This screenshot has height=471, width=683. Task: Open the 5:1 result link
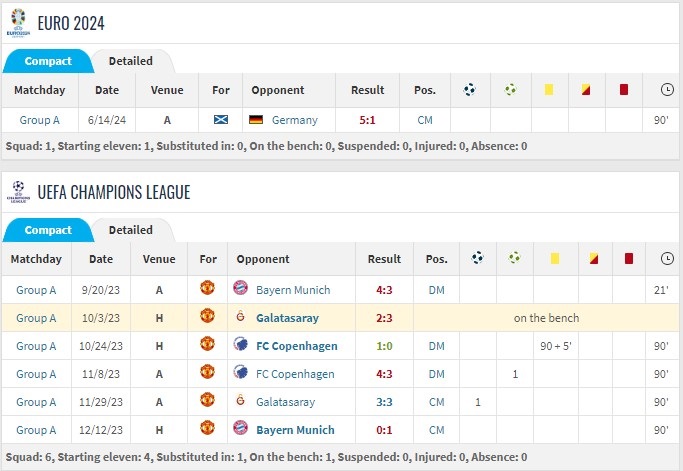pos(367,120)
